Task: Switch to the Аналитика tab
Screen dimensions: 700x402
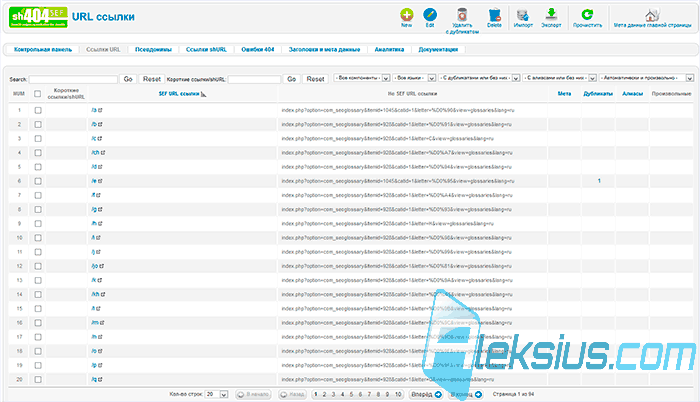Action: click(x=389, y=50)
